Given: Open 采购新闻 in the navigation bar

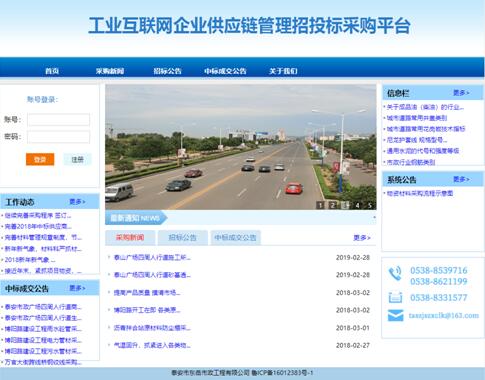Looking at the screenshot, I should click(x=110, y=71).
